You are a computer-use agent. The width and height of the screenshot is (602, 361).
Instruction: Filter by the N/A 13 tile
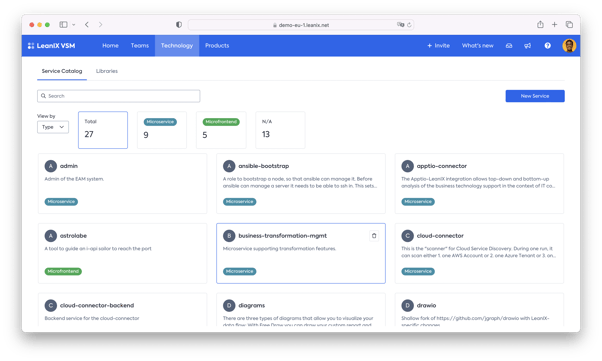pyautogui.click(x=280, y=130)
